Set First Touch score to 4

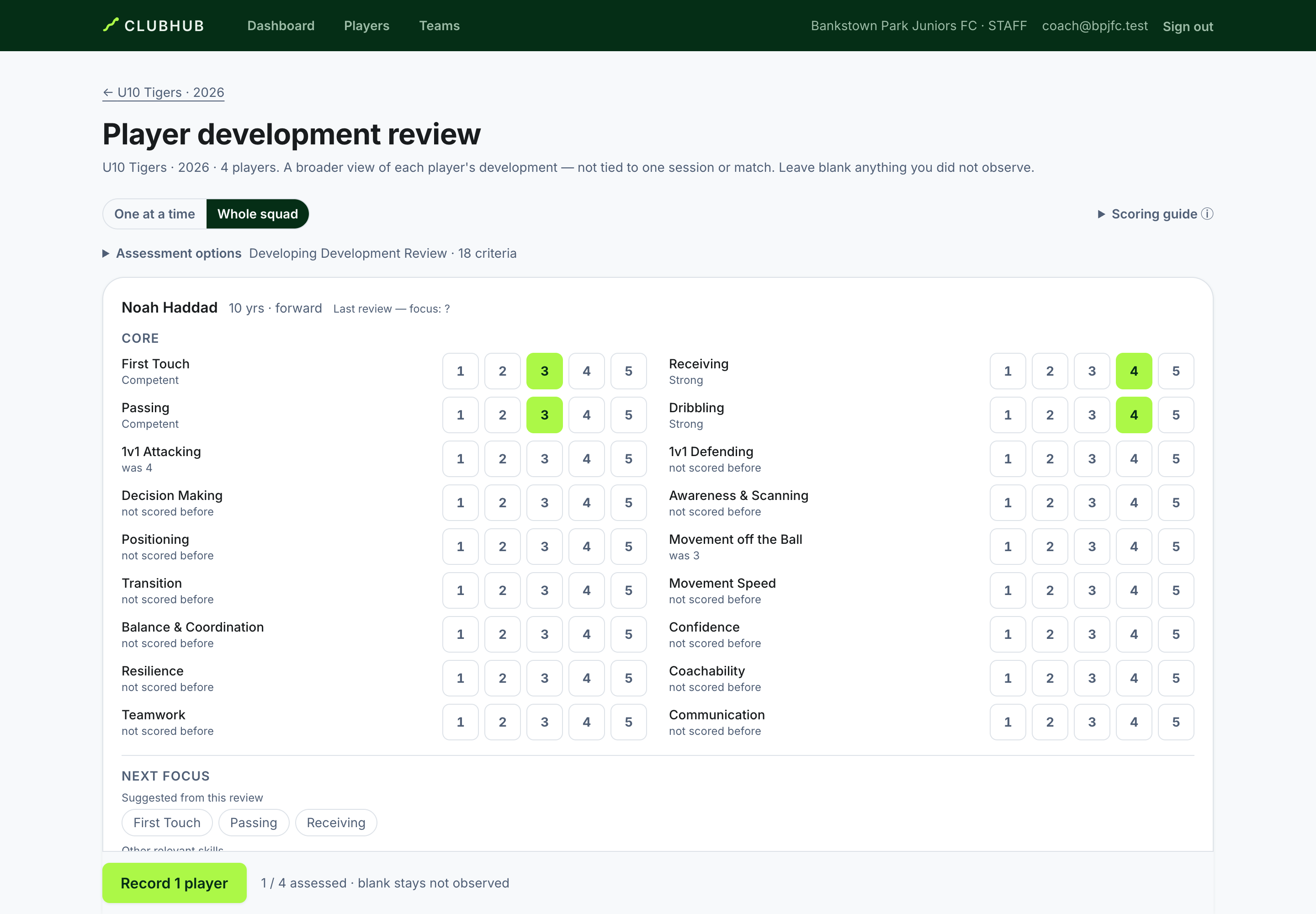[x=586, y=371]
